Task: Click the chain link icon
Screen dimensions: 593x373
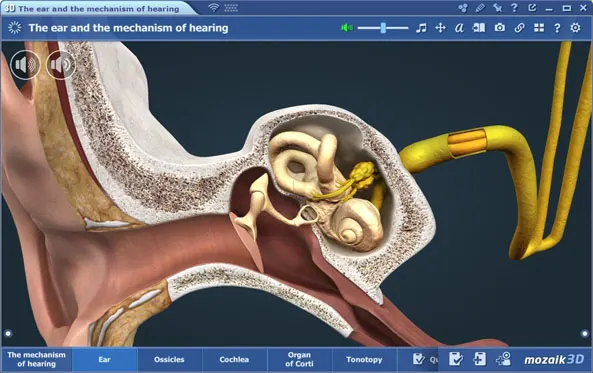Action: pos(519,28)
